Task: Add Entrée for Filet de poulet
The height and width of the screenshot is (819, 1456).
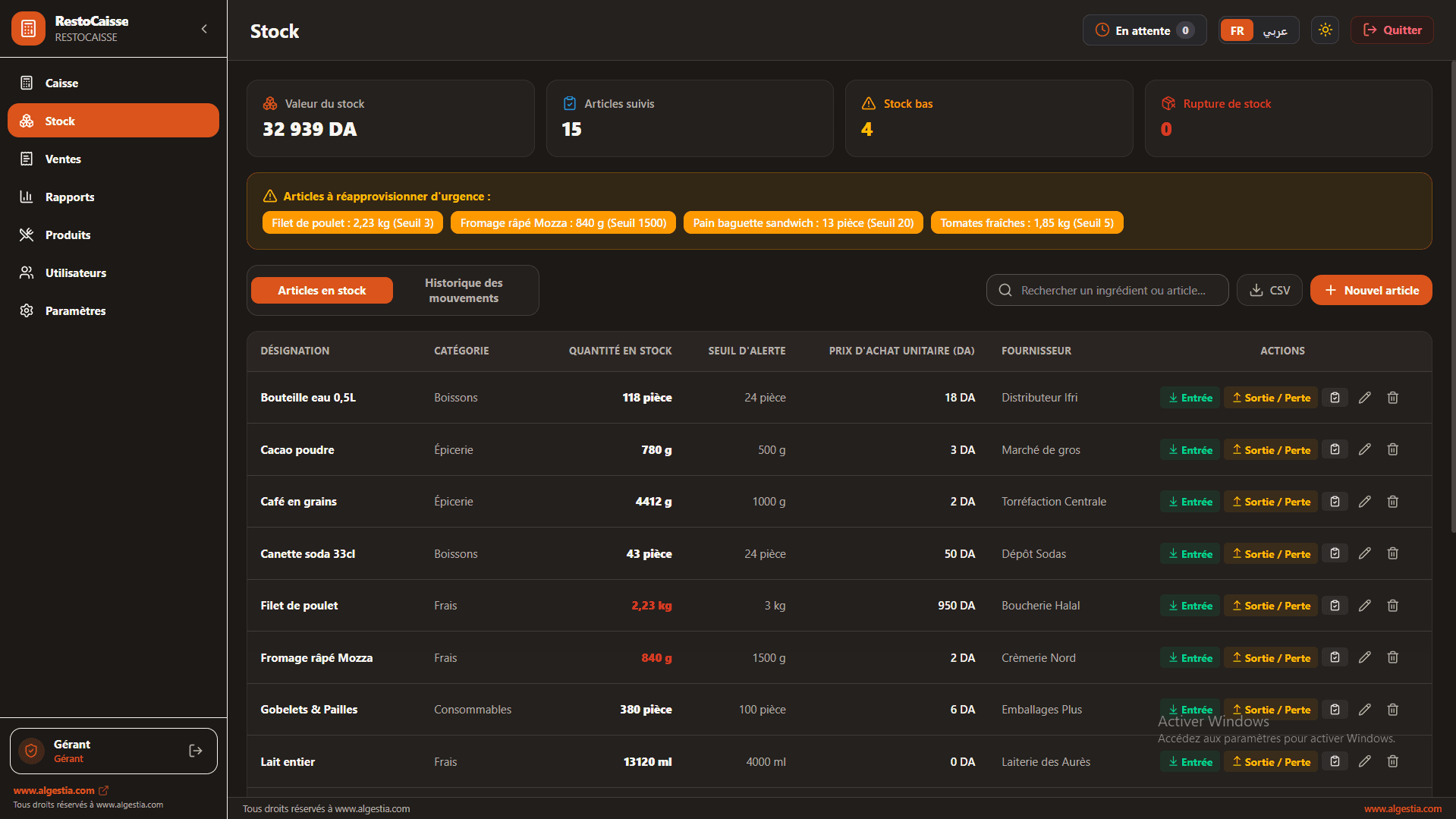Action: 1190,606
